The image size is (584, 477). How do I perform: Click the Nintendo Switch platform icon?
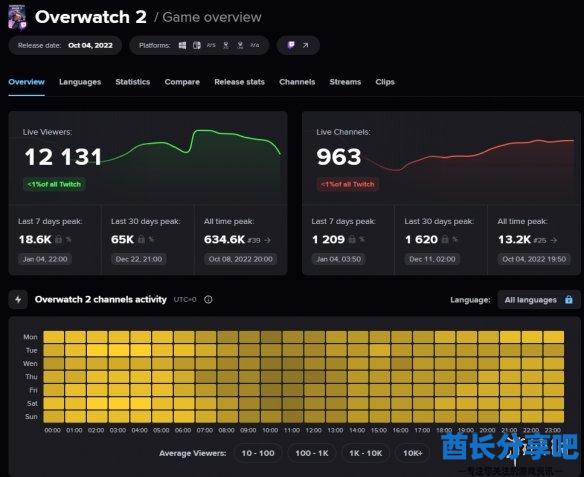coord(197,45)
